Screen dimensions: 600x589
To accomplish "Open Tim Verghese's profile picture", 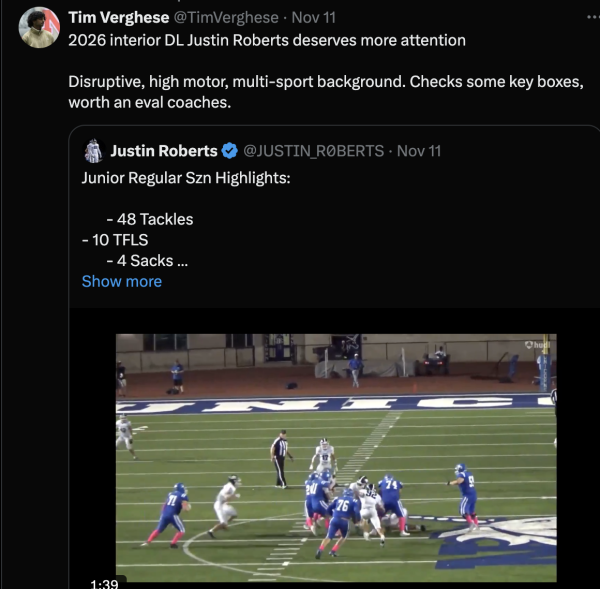I will [38, 28].
